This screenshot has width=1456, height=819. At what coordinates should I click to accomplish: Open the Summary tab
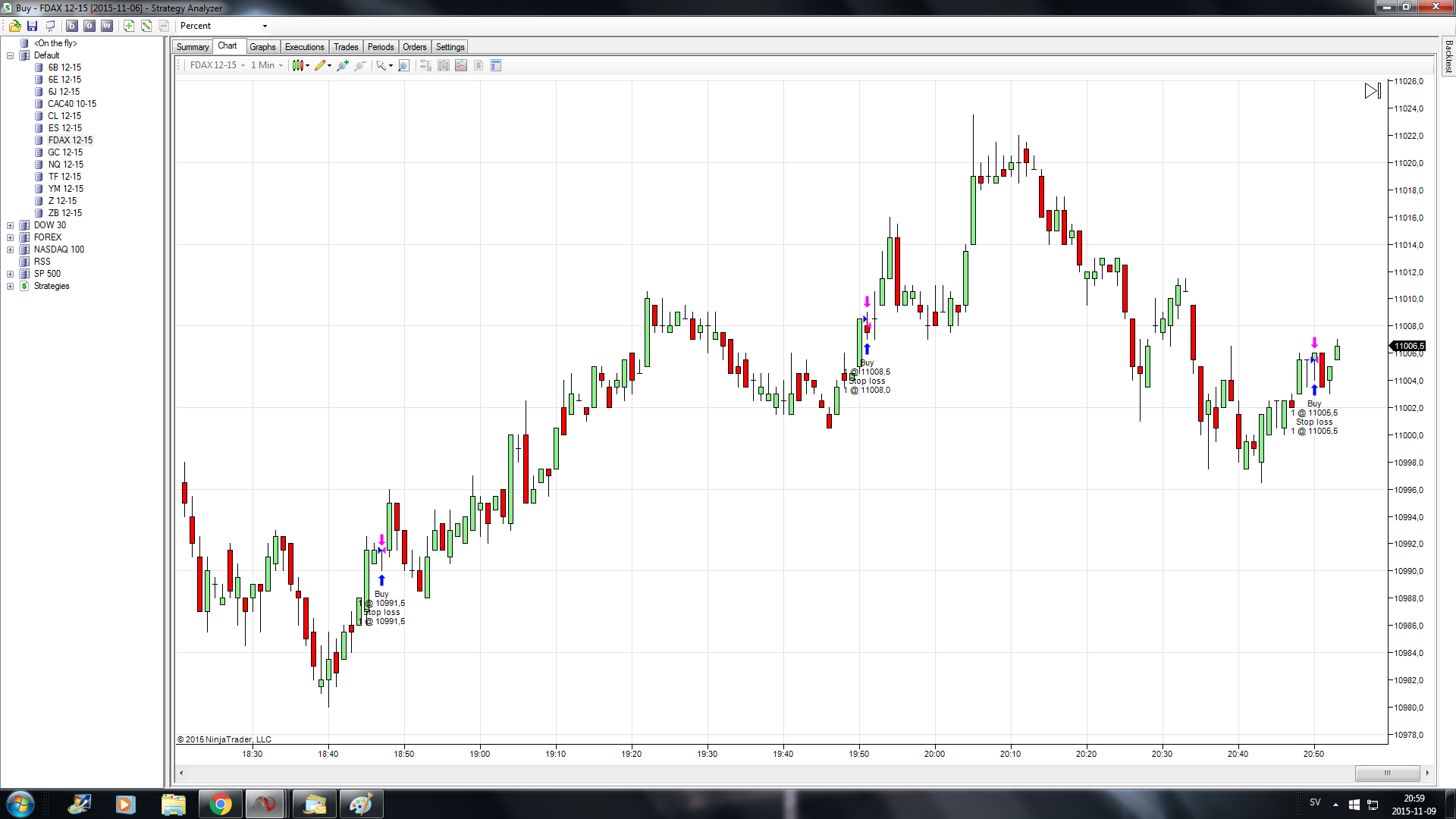(x=192, y=47)
